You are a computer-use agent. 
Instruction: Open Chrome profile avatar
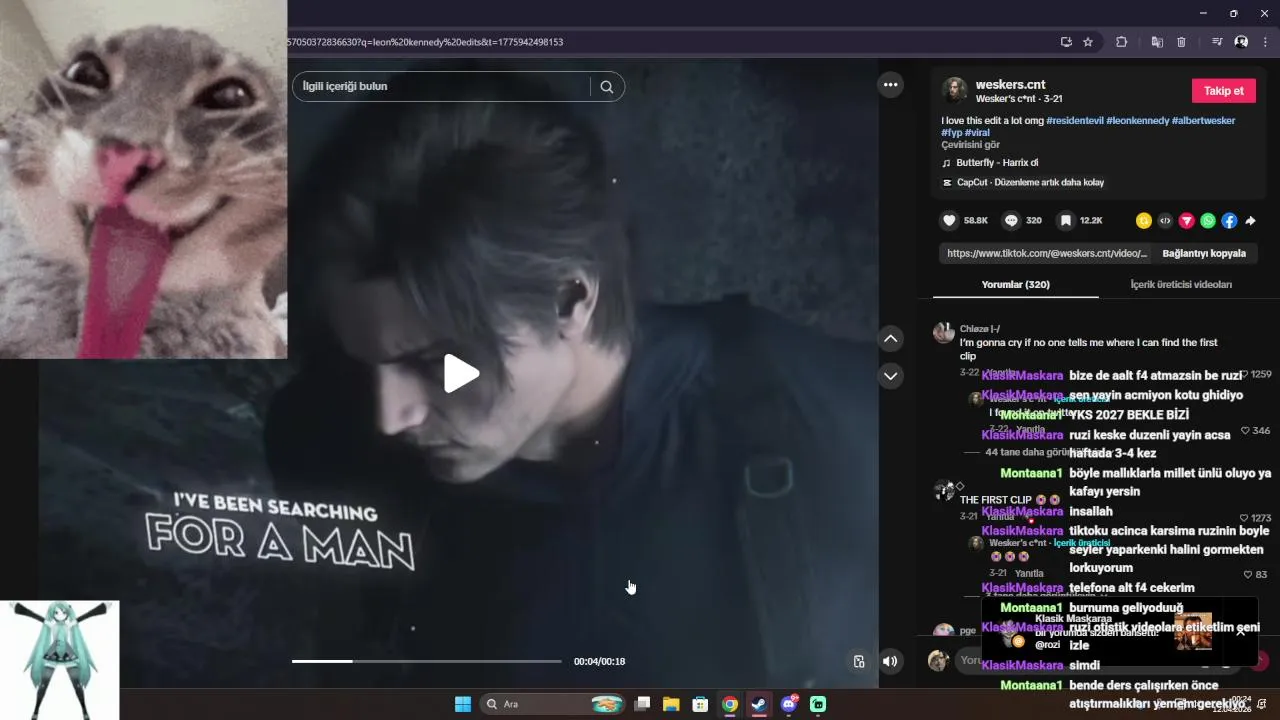[1241, 42]
